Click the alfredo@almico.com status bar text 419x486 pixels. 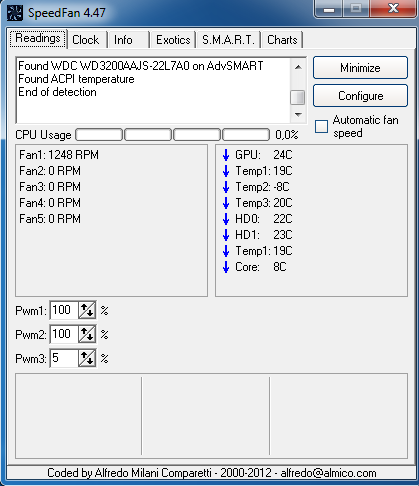click(x=328, y=473)
